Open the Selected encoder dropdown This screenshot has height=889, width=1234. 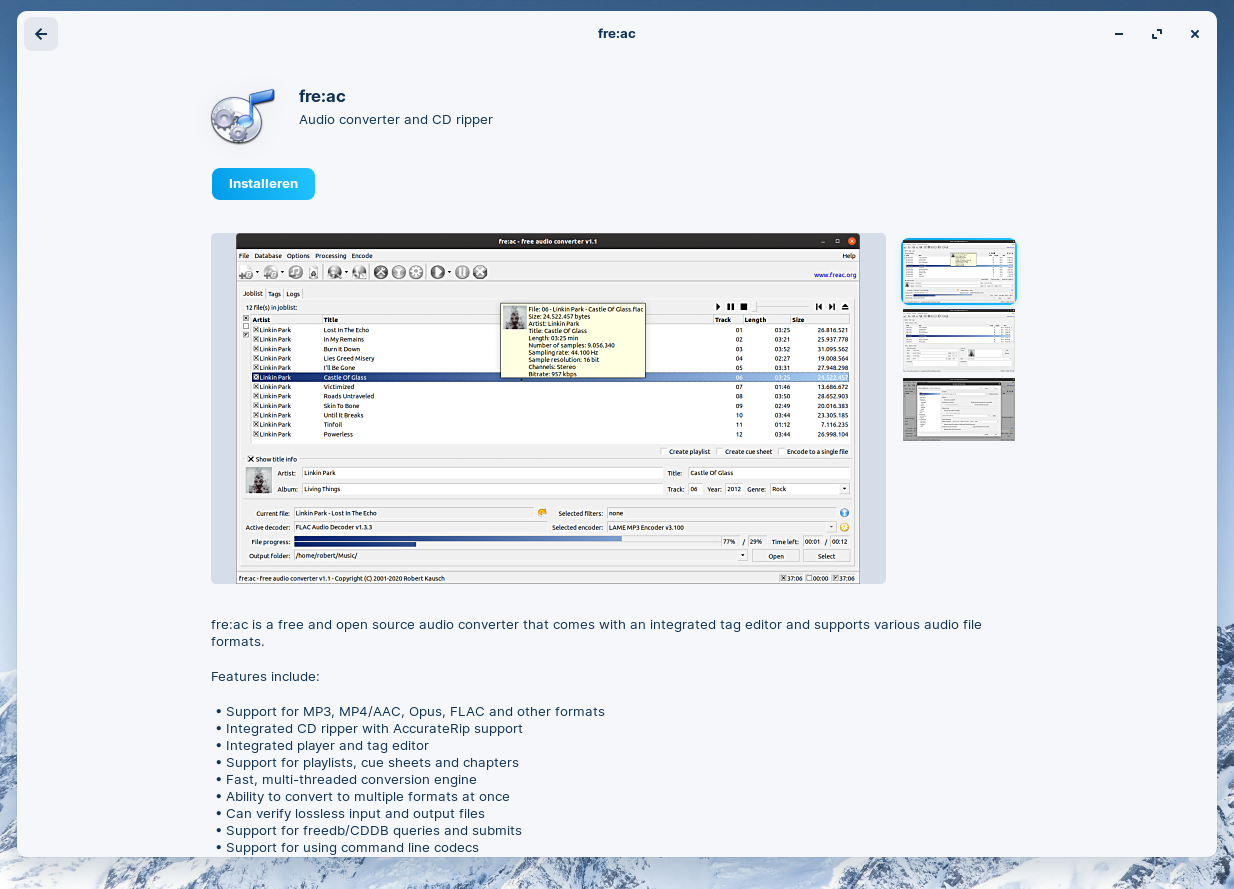(830, 527)
